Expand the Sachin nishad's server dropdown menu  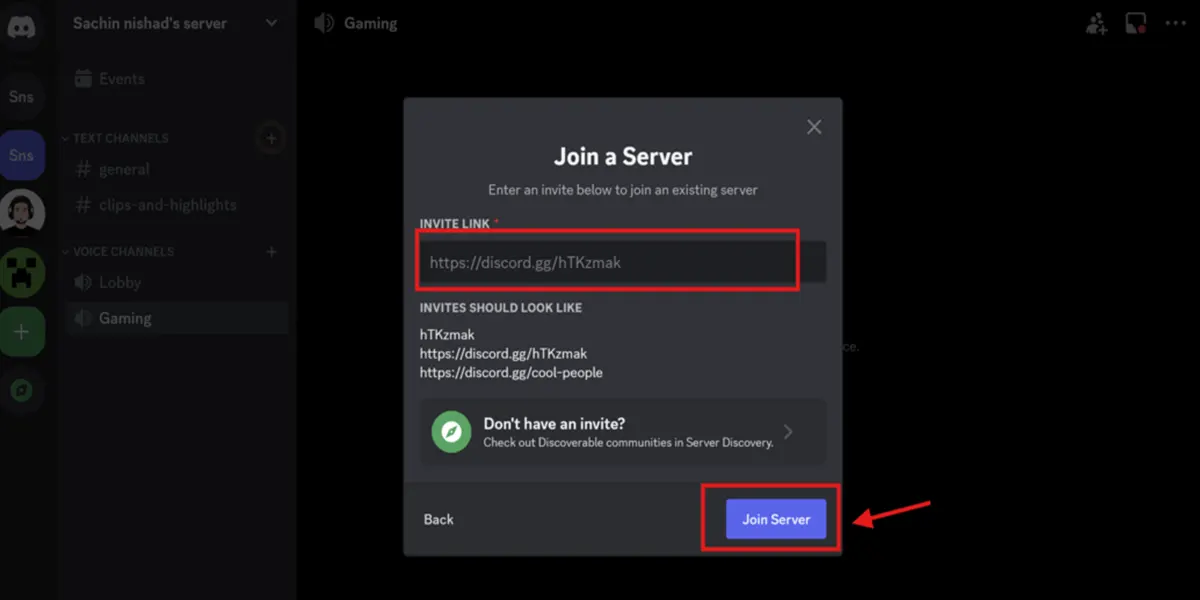click(x=271, y=23)
